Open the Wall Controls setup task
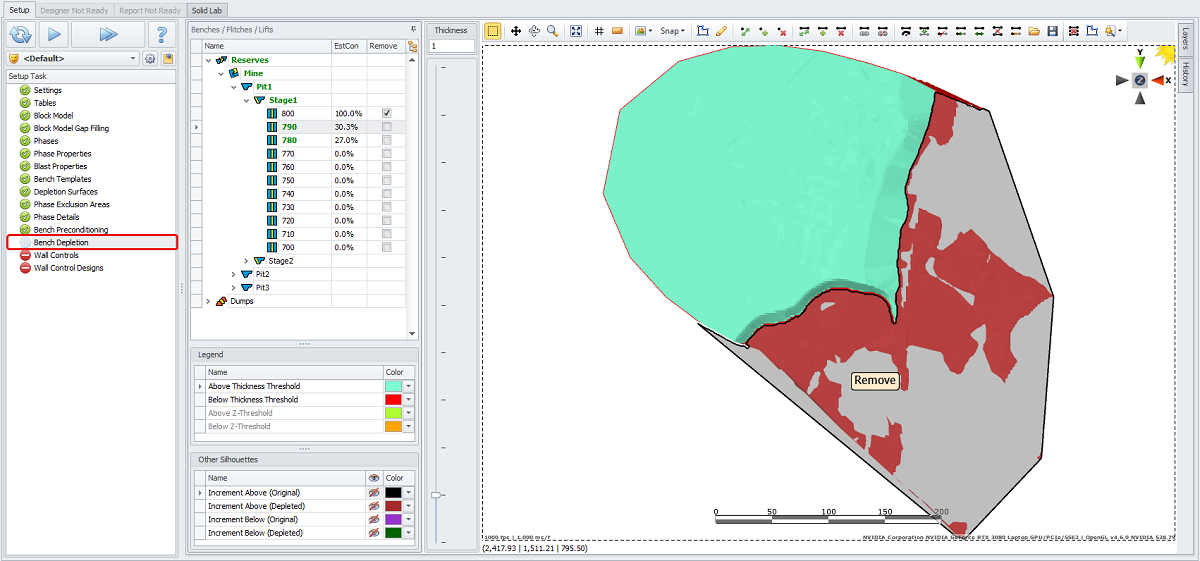The height and width of the screenshot is (561, 1200). click(56, 255)
